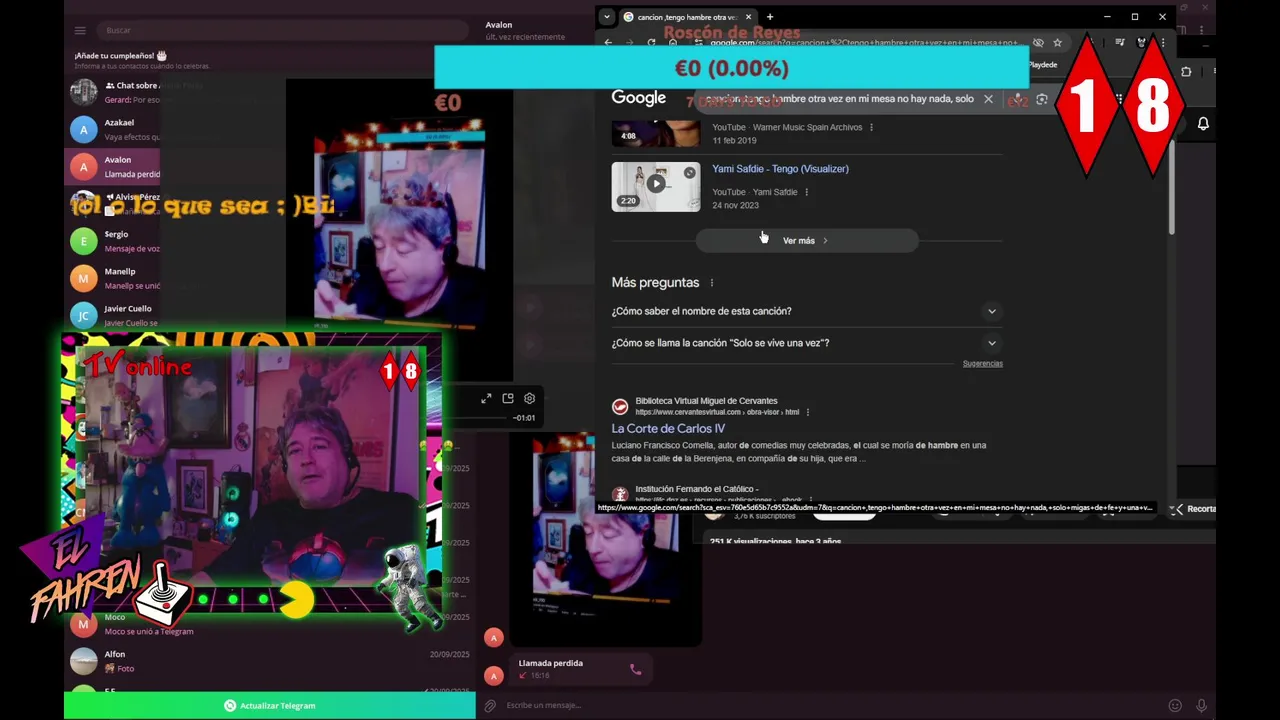Click the video progress bar near -01:01

pyautogui.click(x=478, y=418)
